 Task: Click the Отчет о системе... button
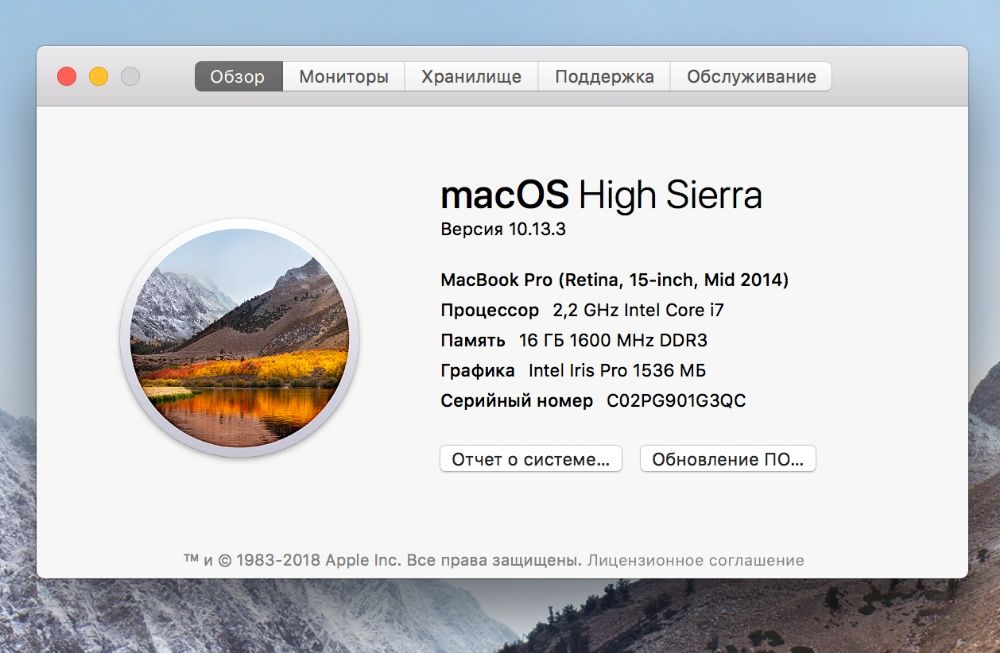(531, 459)
